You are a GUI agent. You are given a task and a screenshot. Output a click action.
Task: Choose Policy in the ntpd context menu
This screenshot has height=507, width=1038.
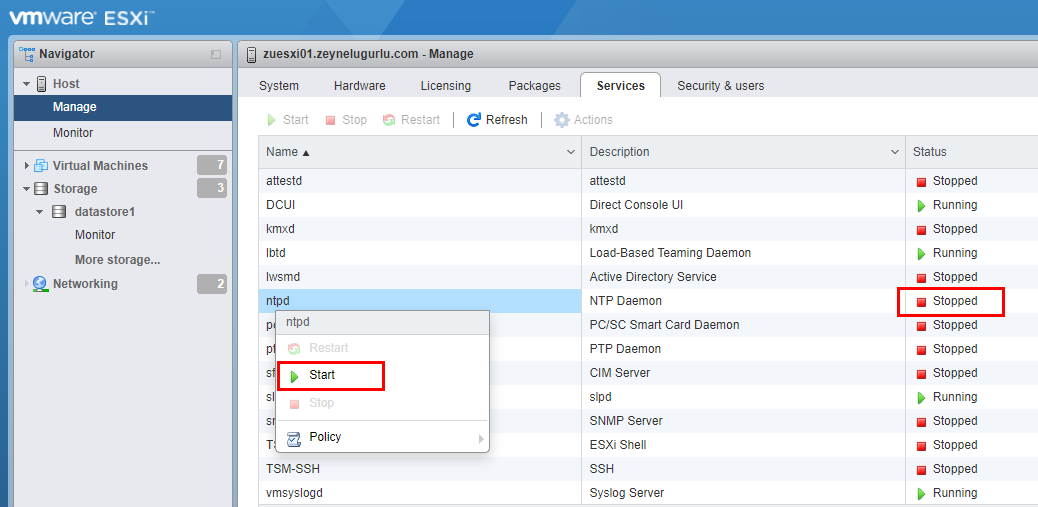[x=382, y=438]
